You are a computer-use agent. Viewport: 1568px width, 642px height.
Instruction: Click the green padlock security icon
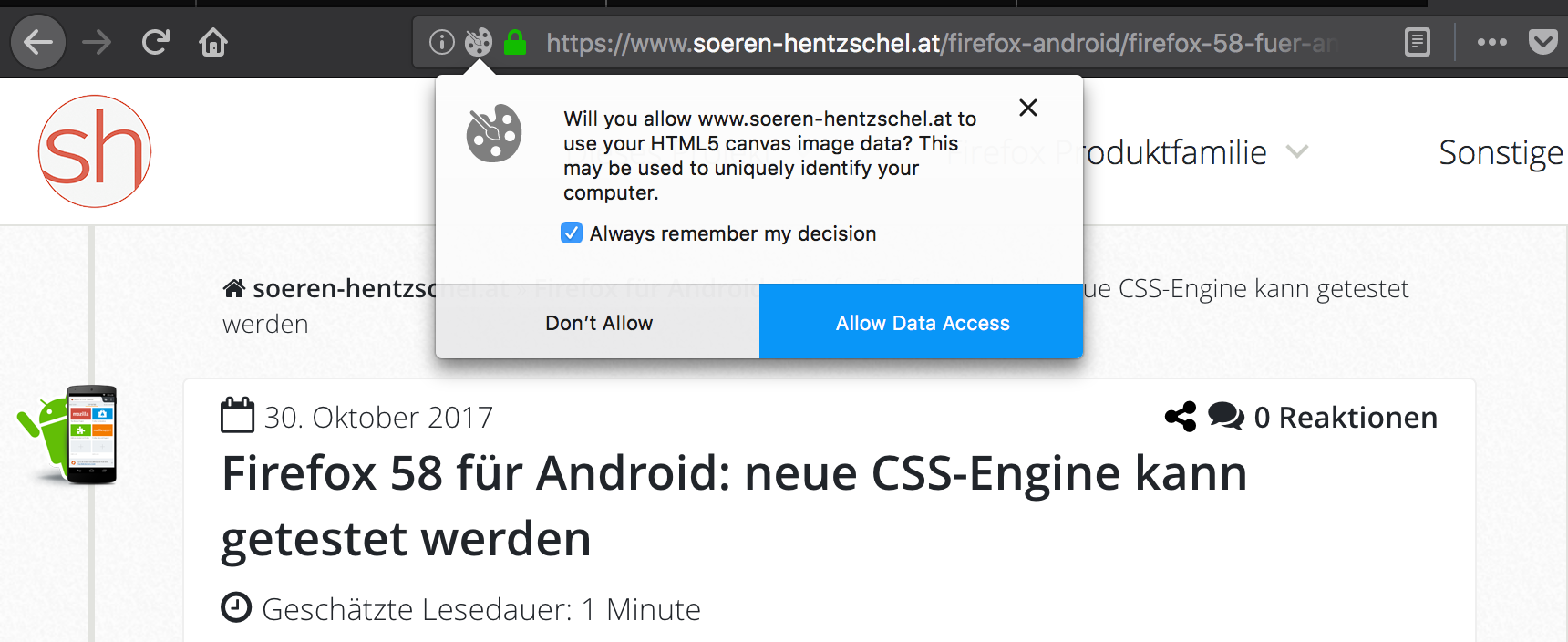pos(515,42)
